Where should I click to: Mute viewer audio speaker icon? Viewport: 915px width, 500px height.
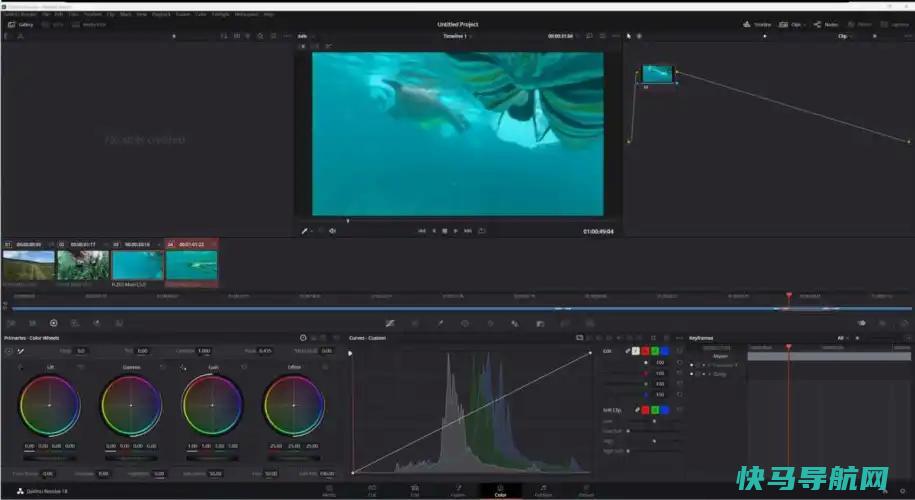click(332, 231)
